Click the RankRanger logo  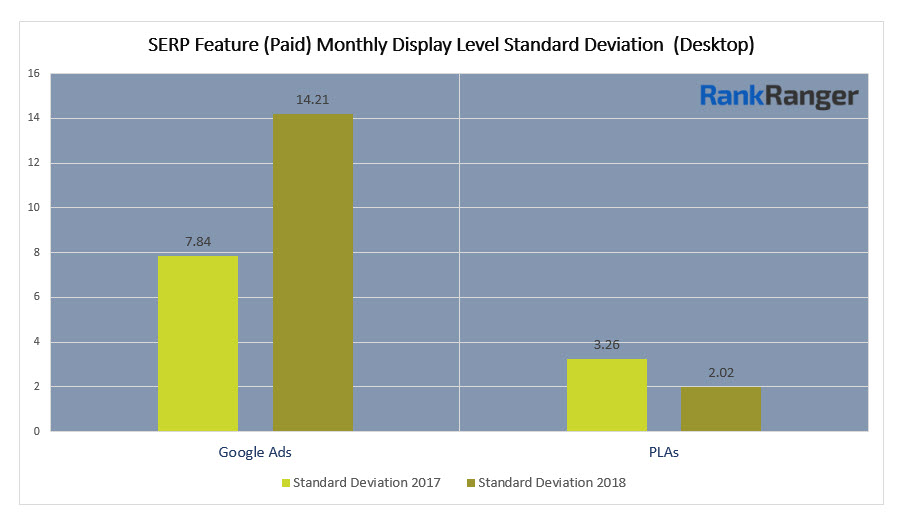point(779,96)
